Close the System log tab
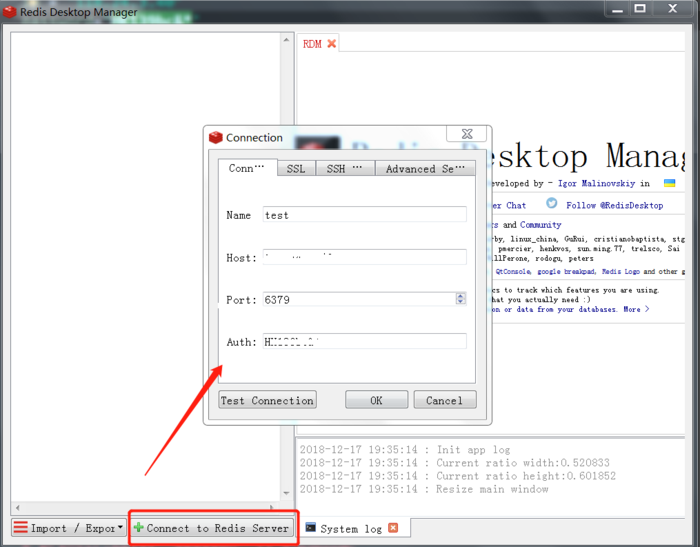Screen dimensions: 700x547 [x=393, y=528]
